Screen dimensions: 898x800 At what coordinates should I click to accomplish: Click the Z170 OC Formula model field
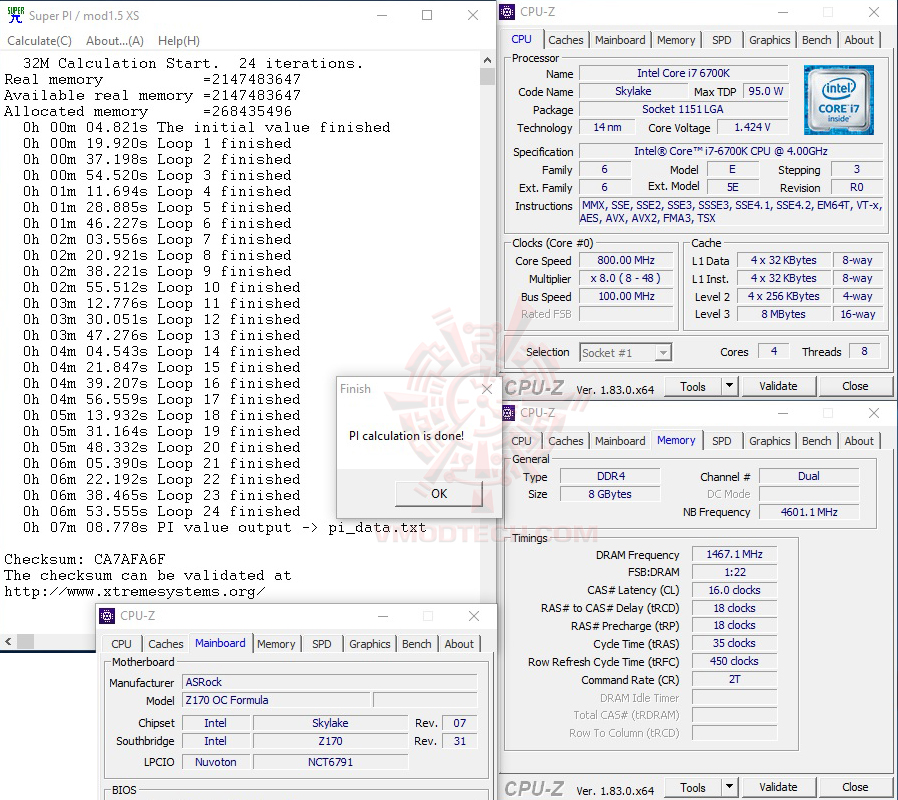click(276, 700)
